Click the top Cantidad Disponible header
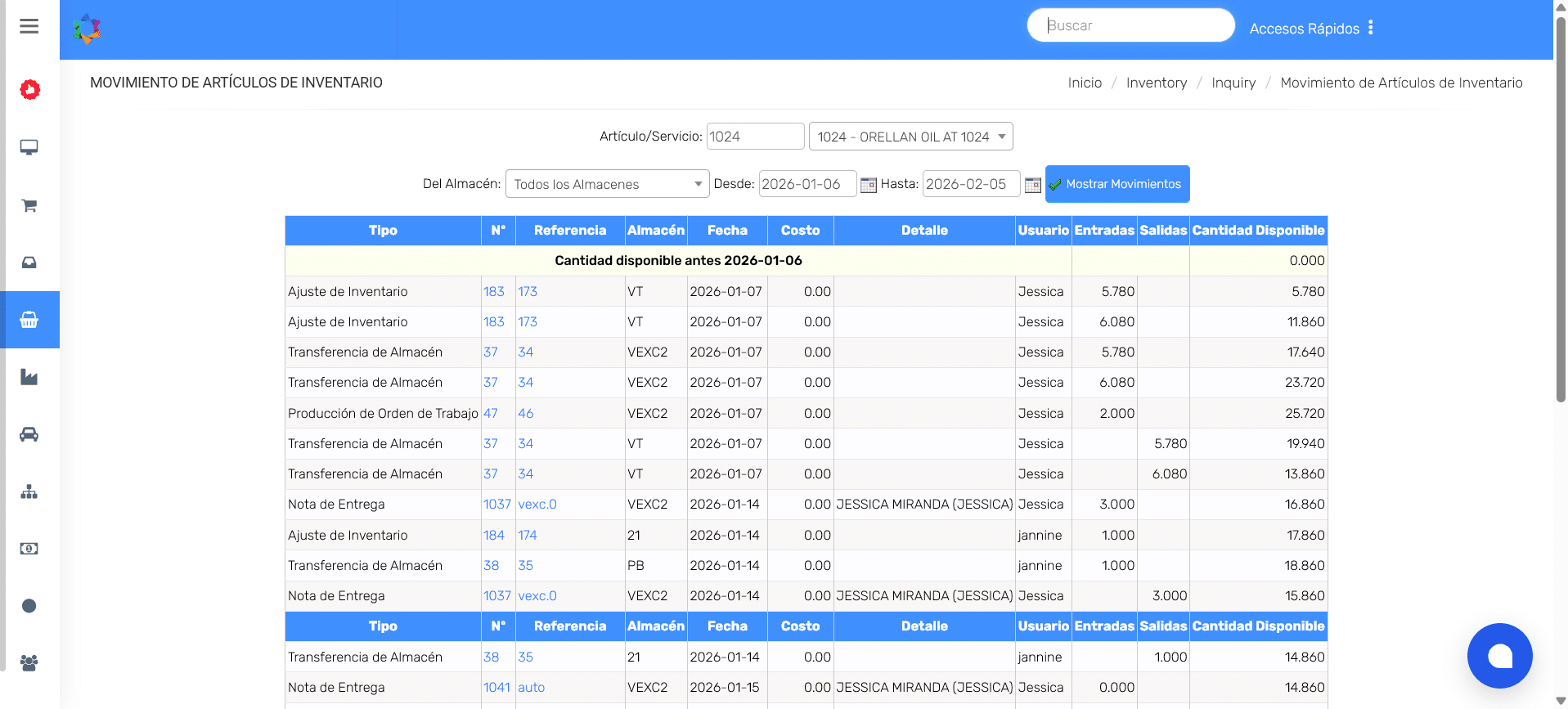Viewport: 1568px width, 709px height. click(x=1258, y=231)
